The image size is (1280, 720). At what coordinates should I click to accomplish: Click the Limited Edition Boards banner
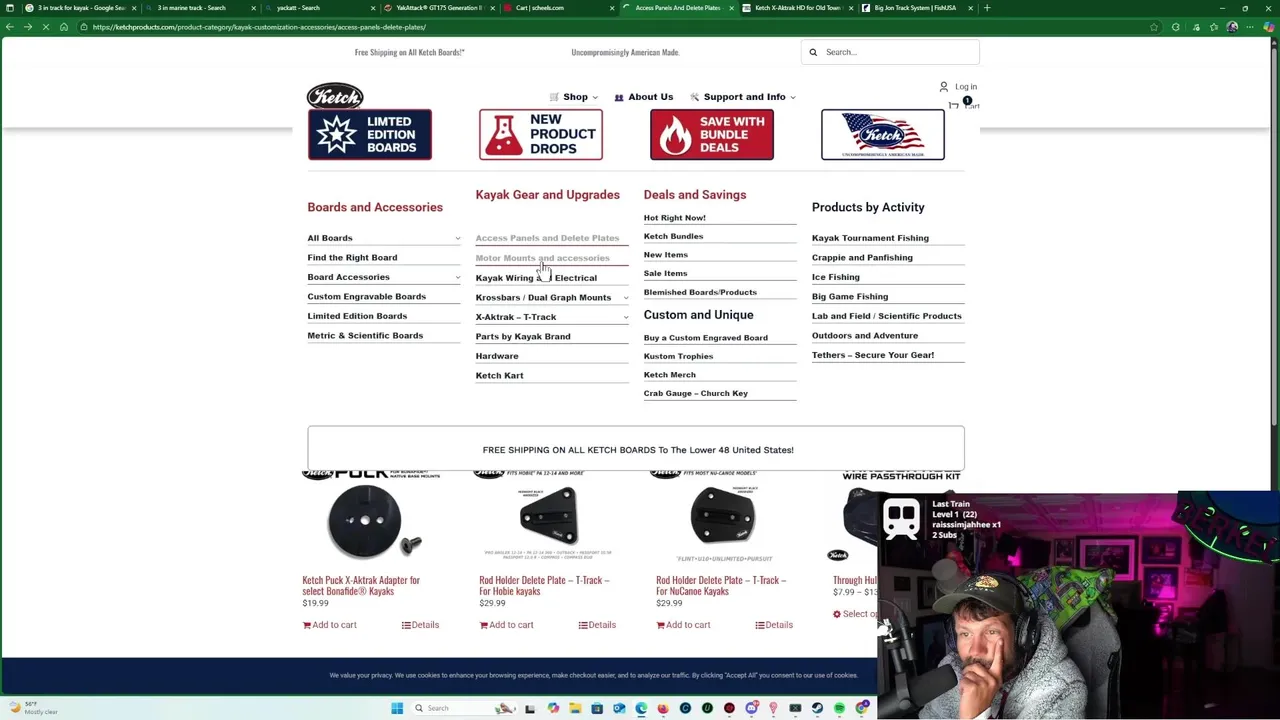[370, 134]
